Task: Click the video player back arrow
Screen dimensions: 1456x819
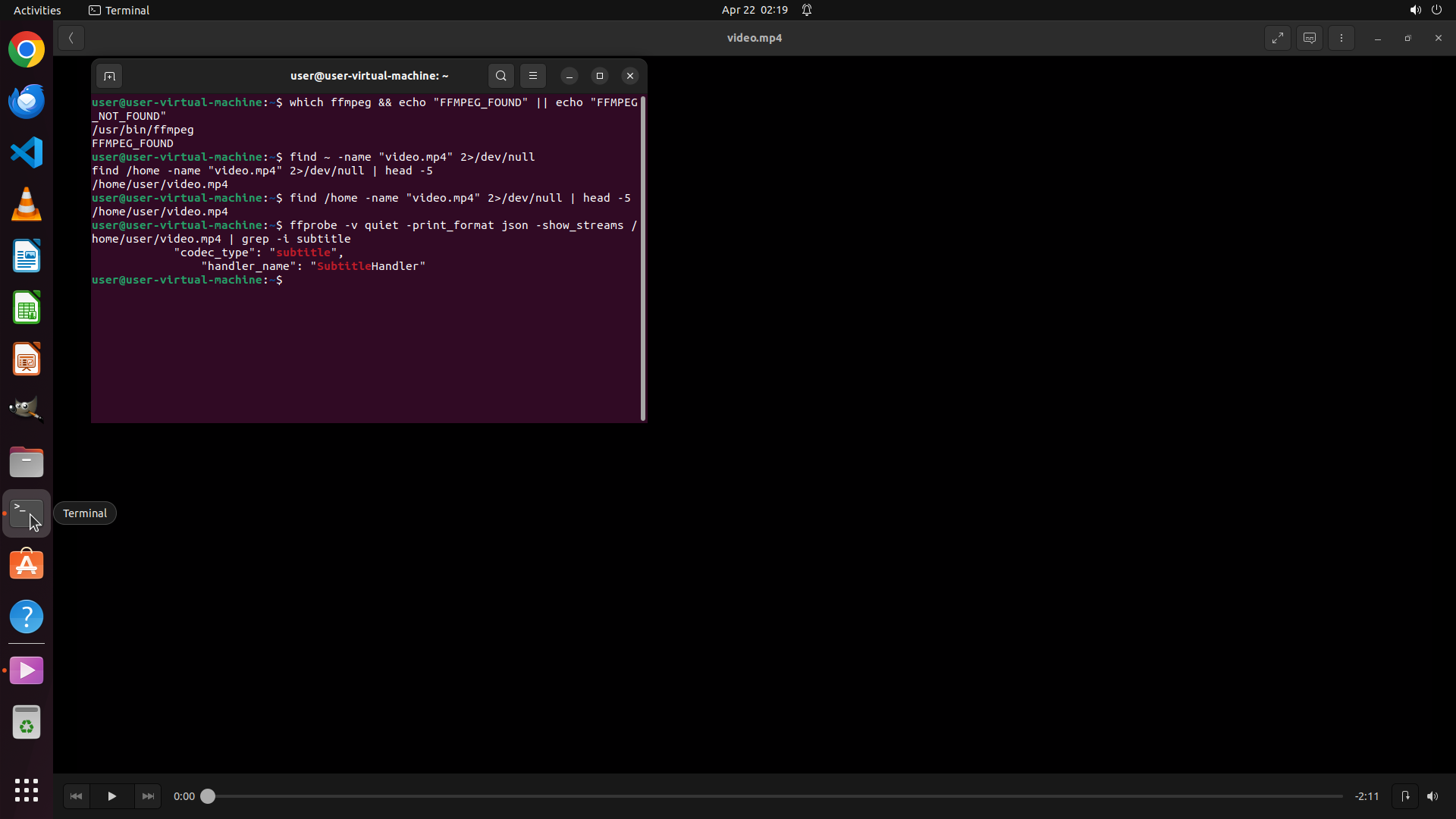Action: [71, 38]
